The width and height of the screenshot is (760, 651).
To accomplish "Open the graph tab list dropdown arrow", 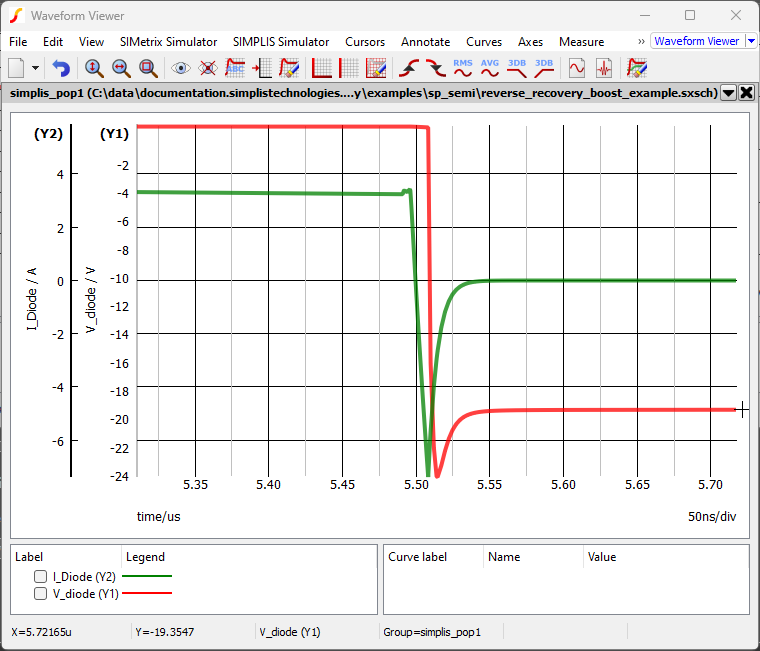I will click(x=728, y=93).
